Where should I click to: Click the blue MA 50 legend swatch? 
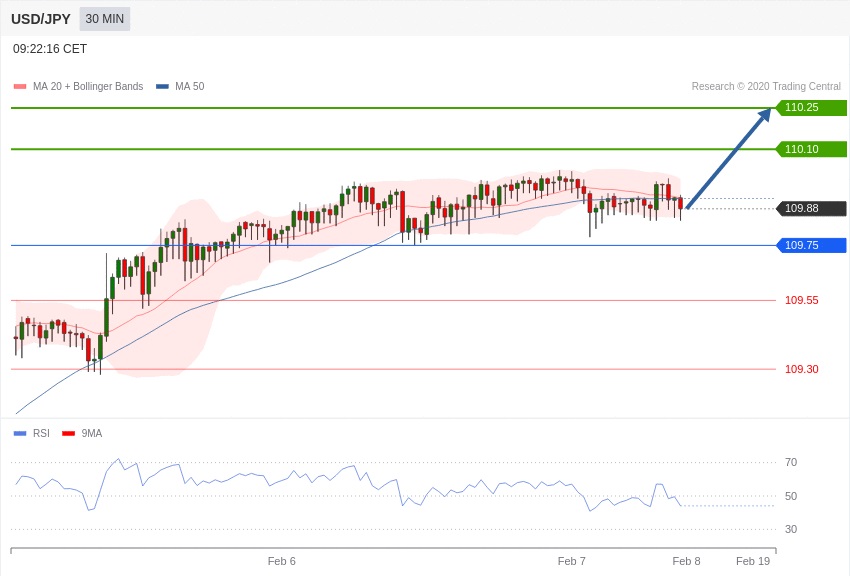(162, 87)
